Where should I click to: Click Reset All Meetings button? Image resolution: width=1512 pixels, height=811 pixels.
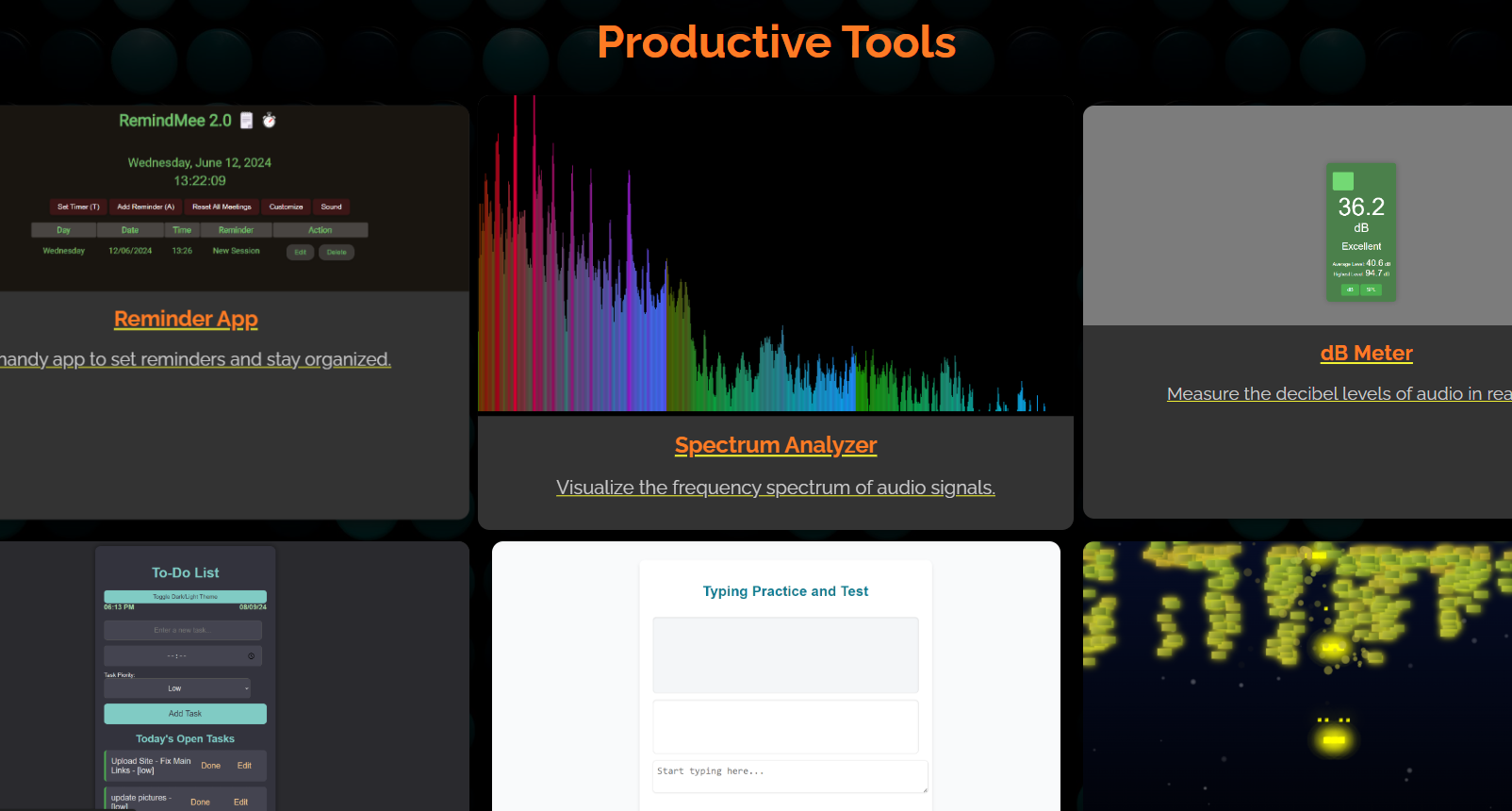point(222,207)
